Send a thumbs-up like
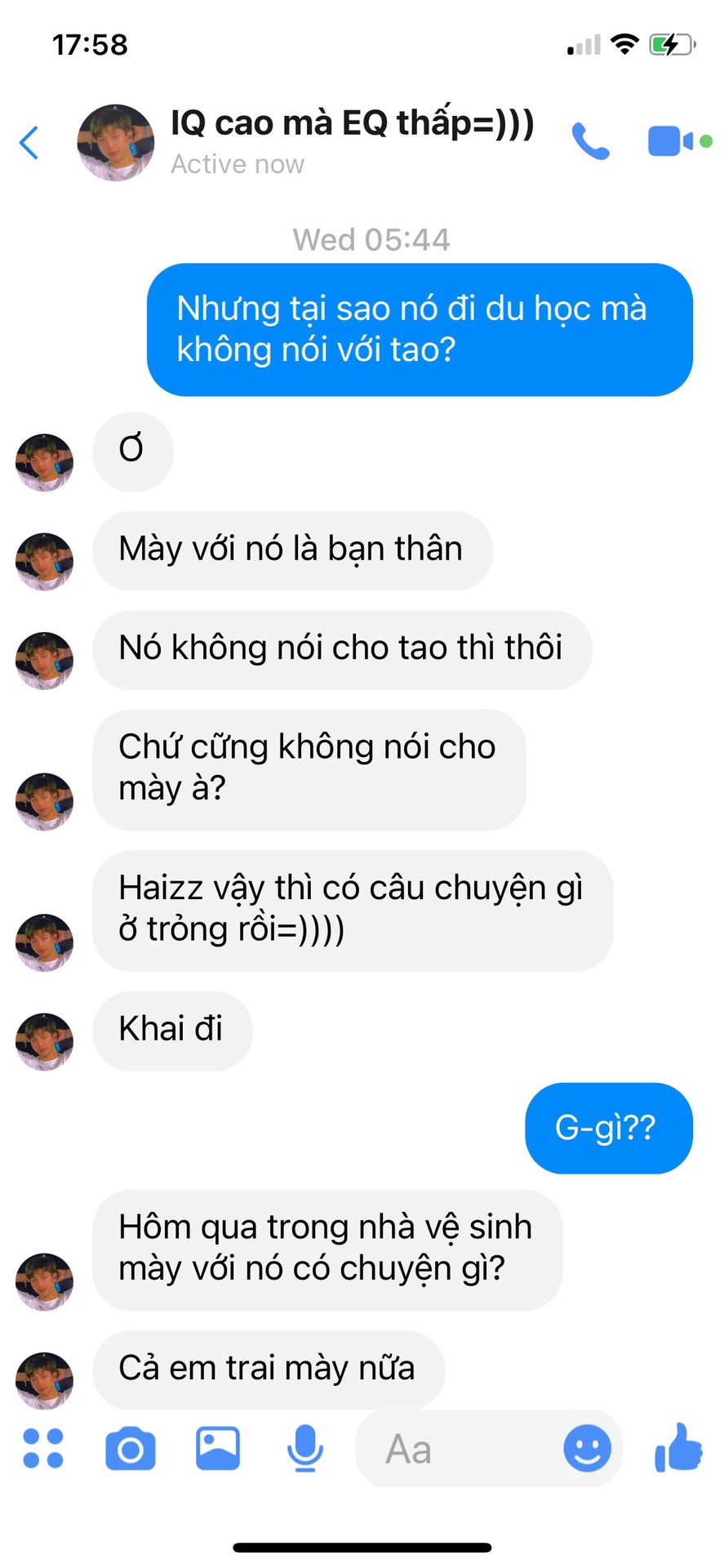The width and height of the screenshot is (724, 1568). coord(678,1447)
